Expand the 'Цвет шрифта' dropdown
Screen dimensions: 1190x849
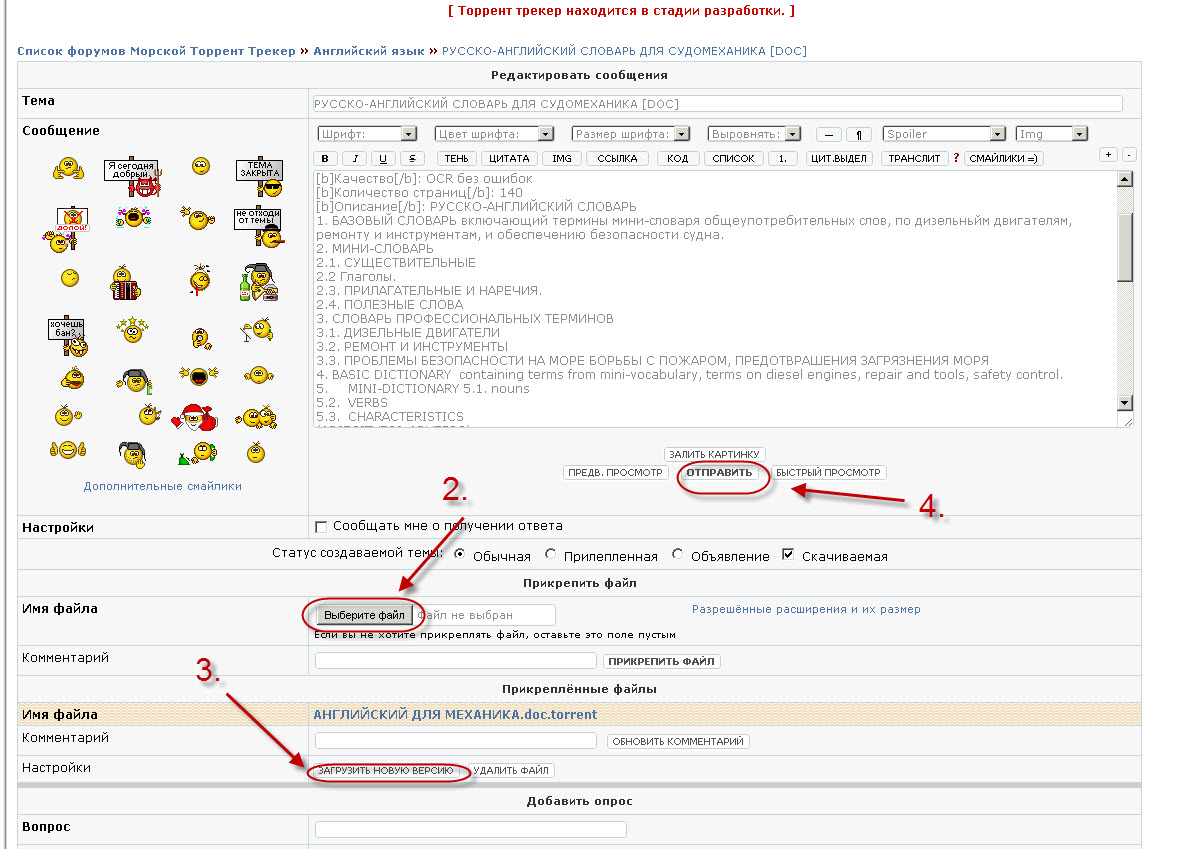click(494, 134)
